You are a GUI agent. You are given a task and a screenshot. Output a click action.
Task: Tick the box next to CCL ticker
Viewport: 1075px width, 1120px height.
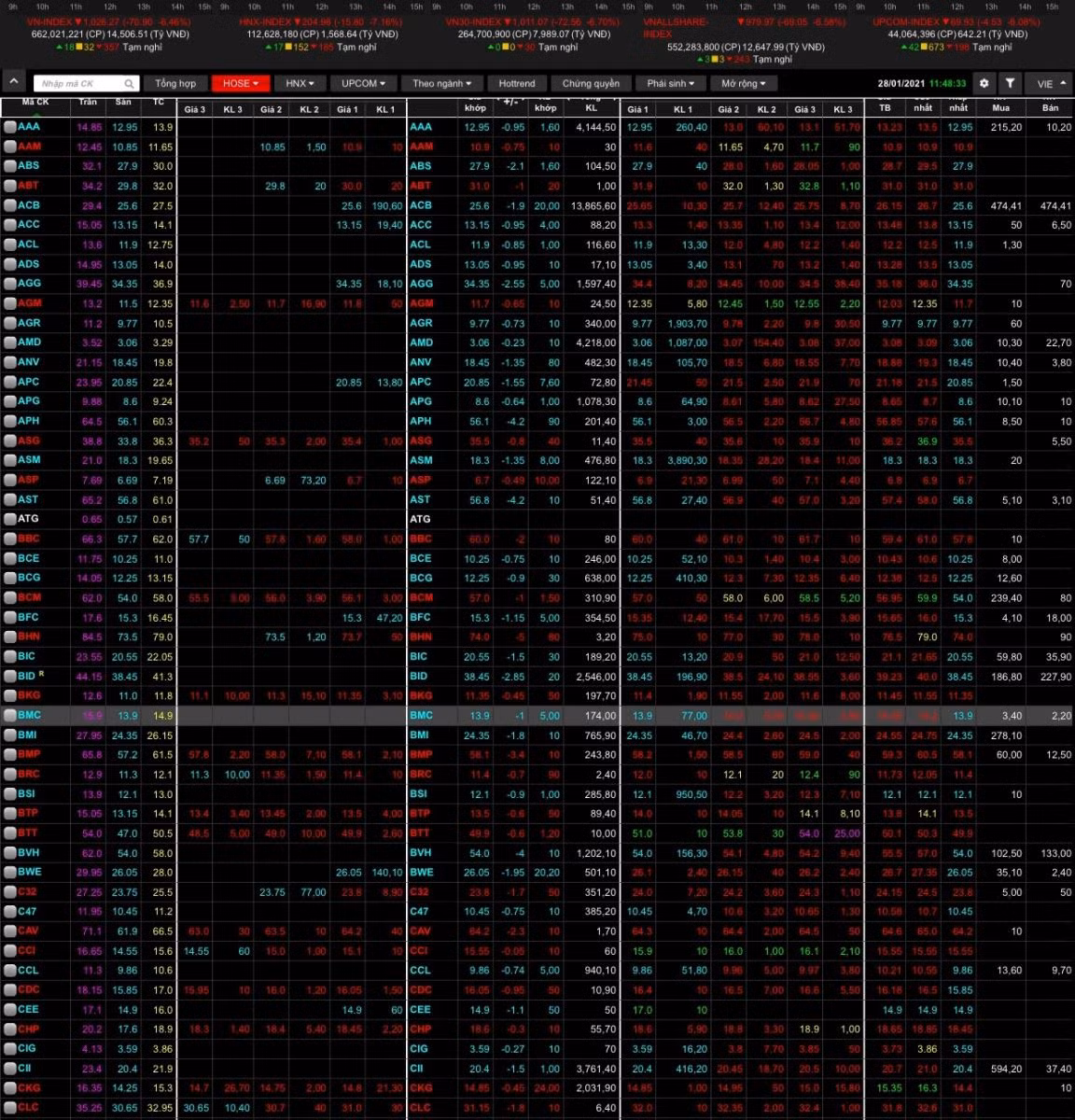point(9,971)
